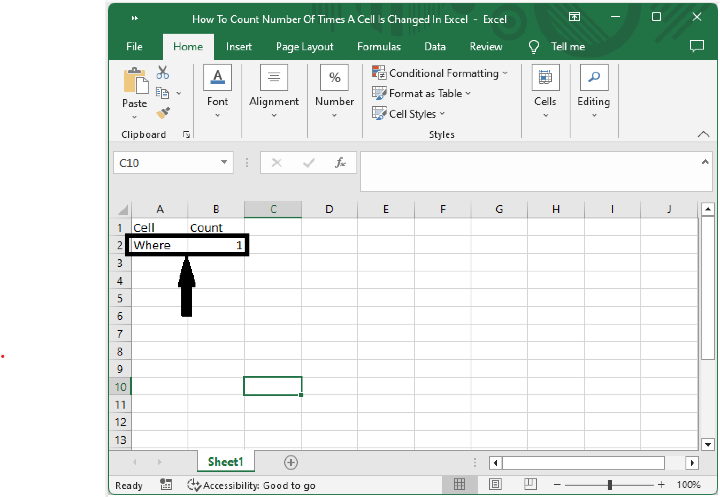Switch to the Page Layout tab
Screen dimensions: 720x497
[304, 46]
